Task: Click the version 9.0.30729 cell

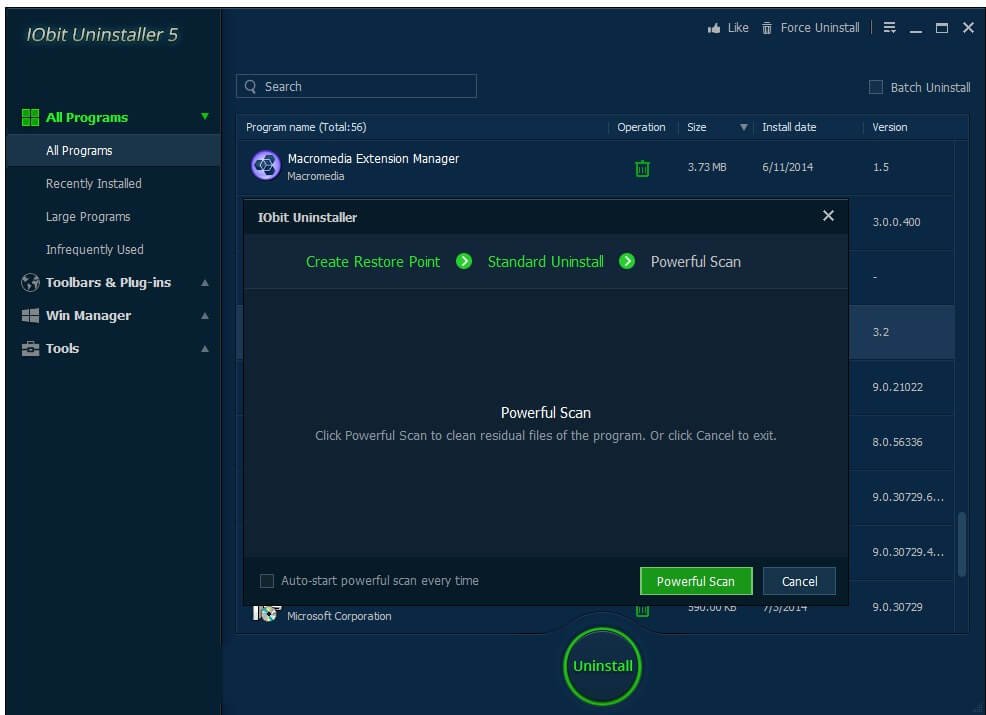Action: click(x=897, y=607)
